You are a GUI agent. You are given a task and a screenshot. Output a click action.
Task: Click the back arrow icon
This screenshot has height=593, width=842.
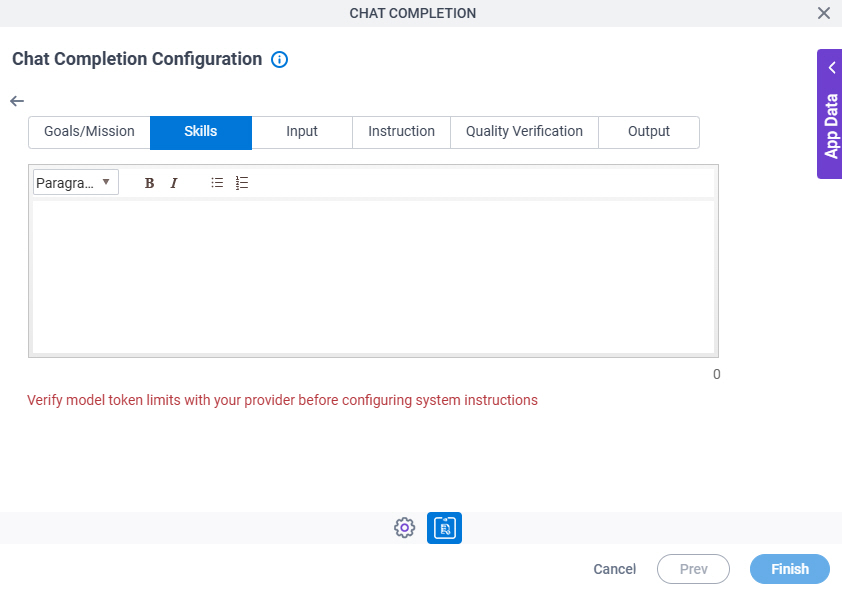pos(17,101)
